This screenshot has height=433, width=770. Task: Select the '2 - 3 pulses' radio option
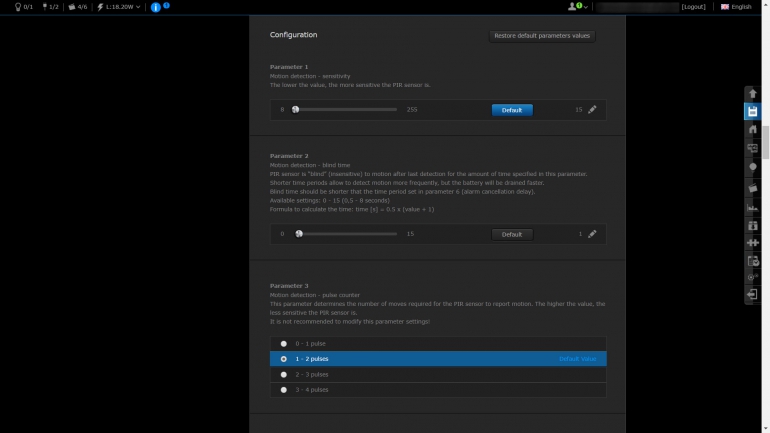click(x=284, y=374)
